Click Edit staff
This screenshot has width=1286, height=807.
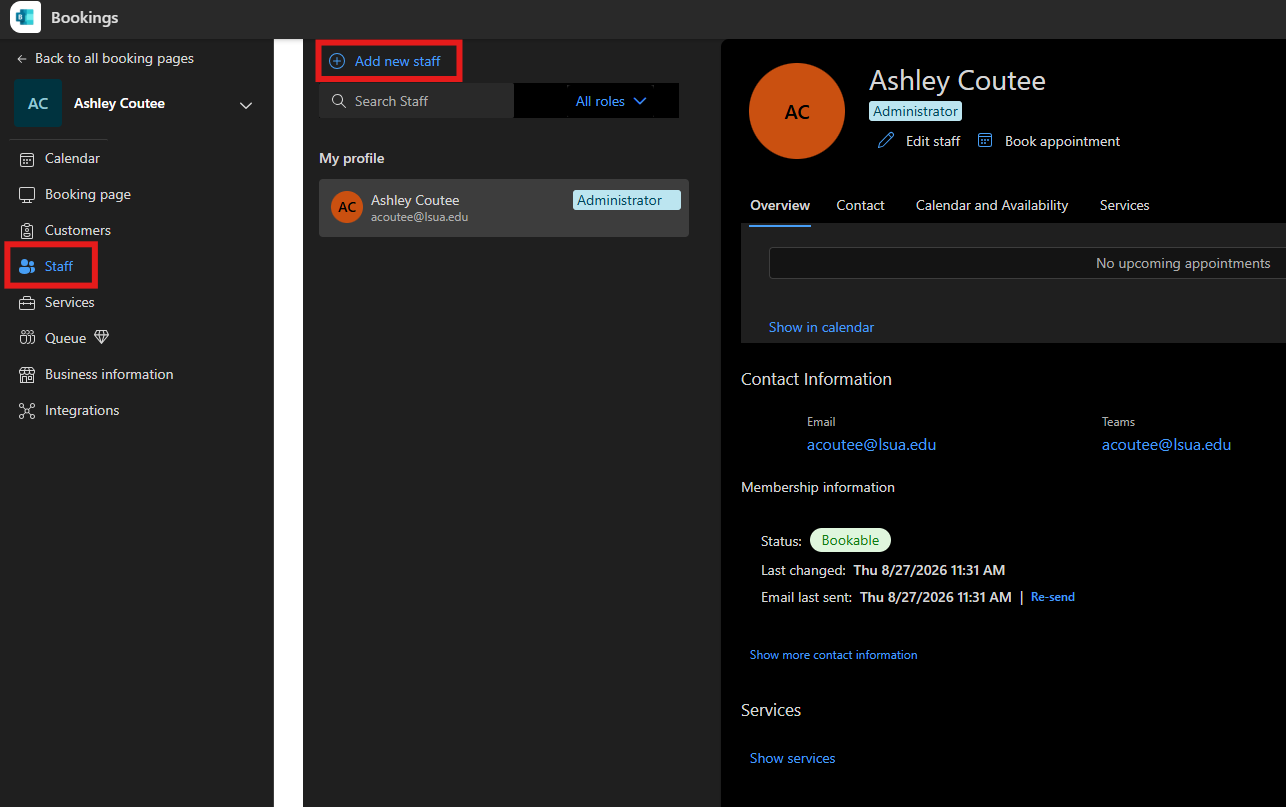click(x=919, y=141)
